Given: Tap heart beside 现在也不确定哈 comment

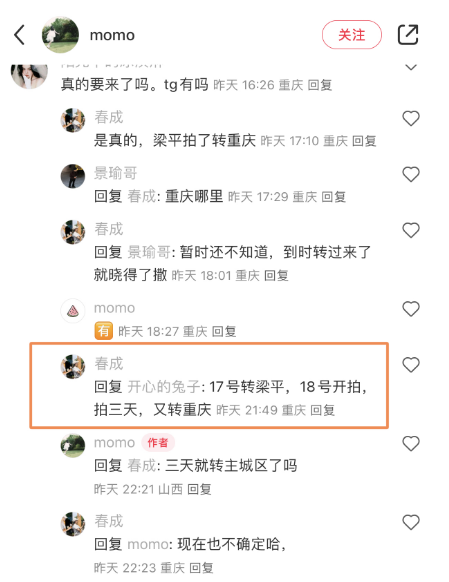Looking at the screenshot, I should pos(411,522).
